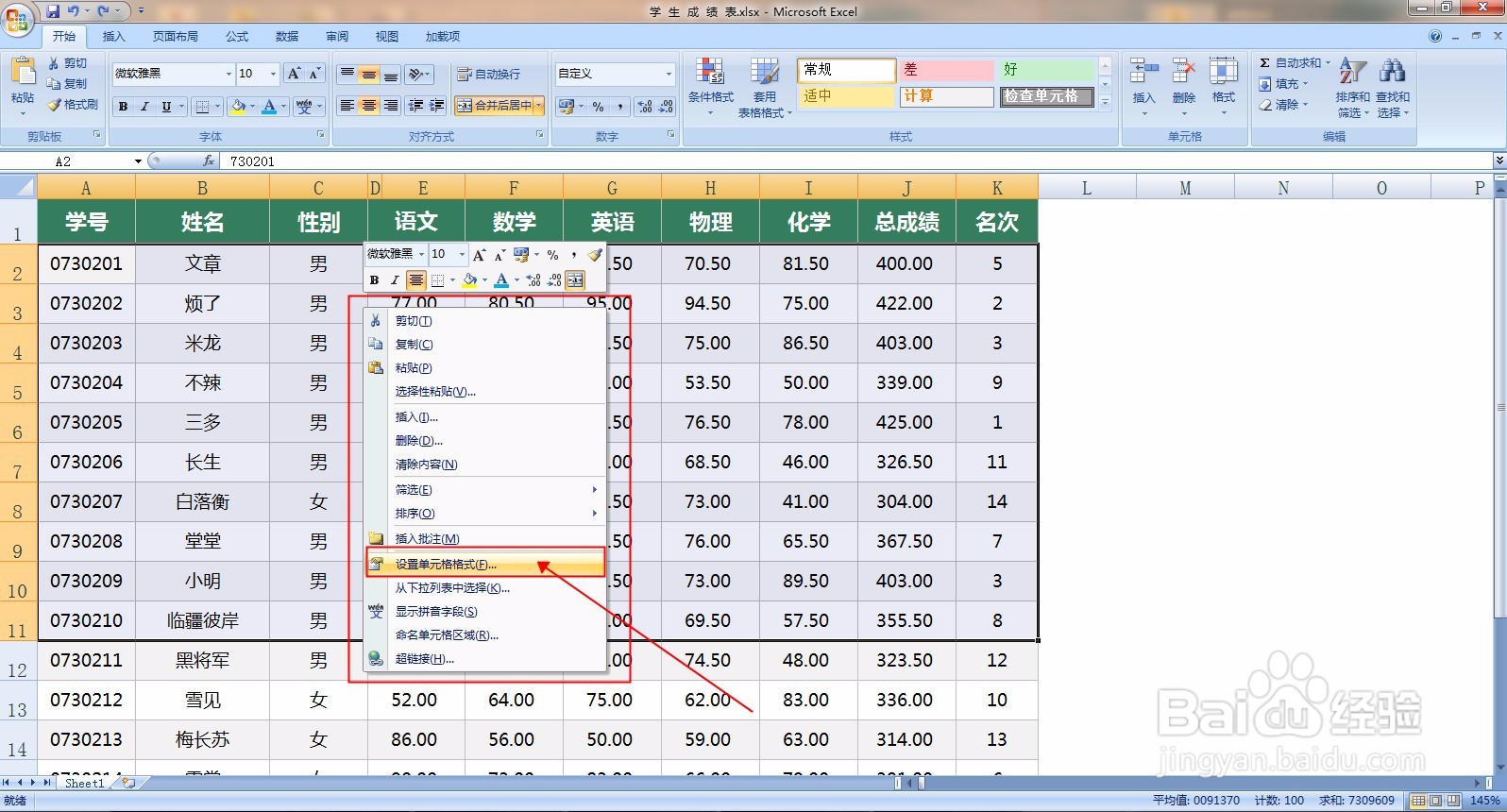Apply the Neutral (适中) cell style

847,96
